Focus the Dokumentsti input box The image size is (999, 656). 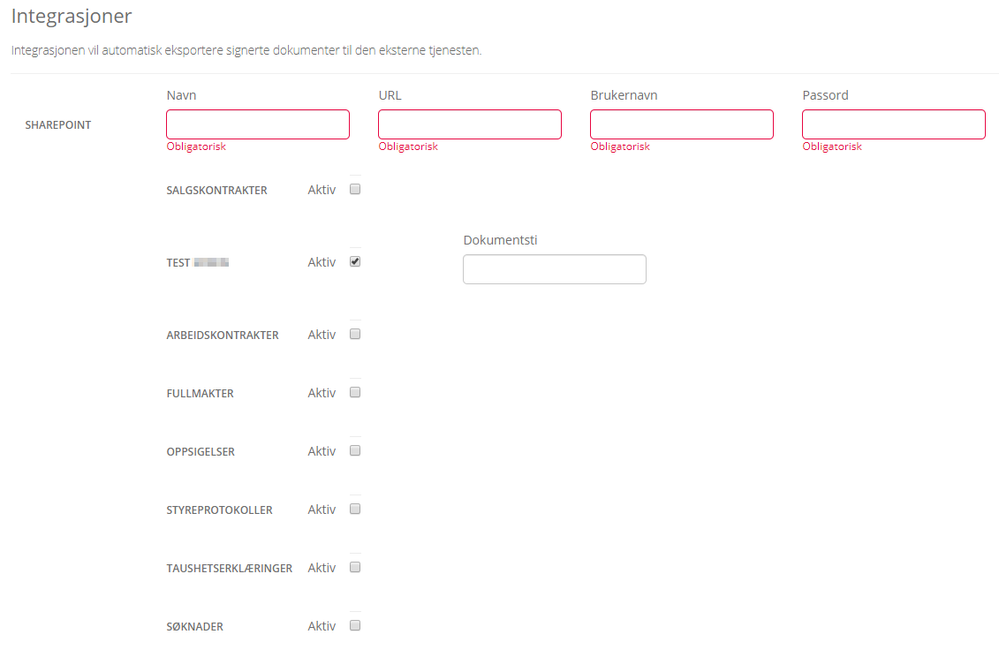554,269
